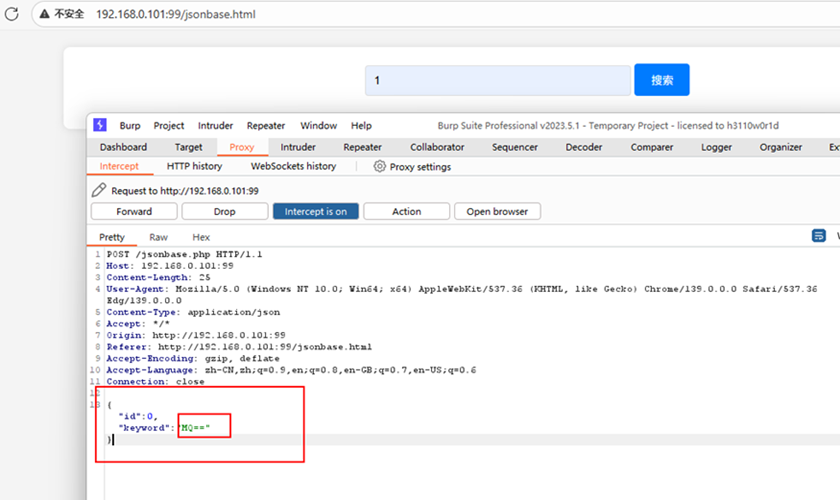Click the Forward button

pos(134,211)
